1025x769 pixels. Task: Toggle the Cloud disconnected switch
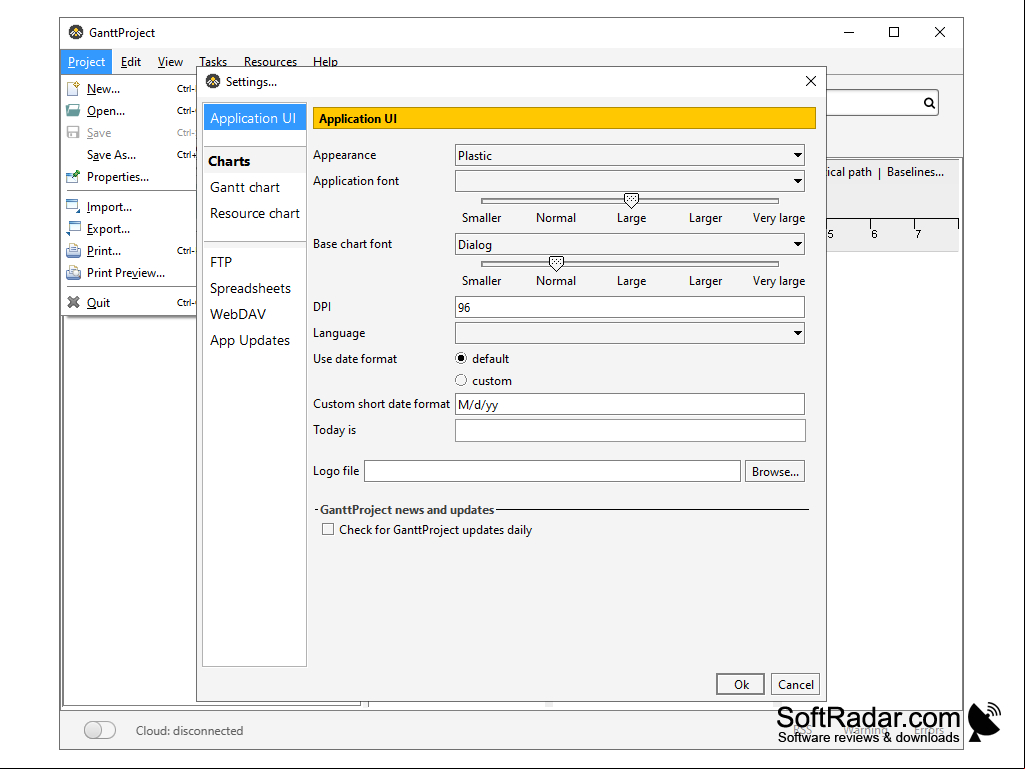pyautogui.click(x=100, y=730)
